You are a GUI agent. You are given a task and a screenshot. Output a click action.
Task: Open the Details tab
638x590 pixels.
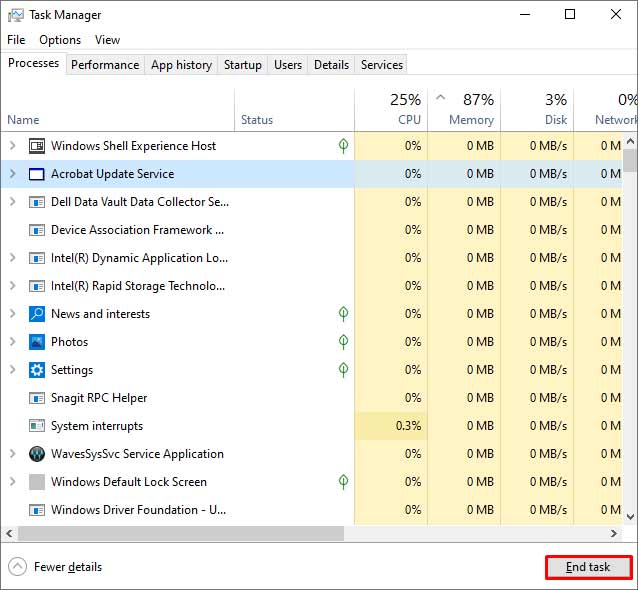tap(331, 65)
